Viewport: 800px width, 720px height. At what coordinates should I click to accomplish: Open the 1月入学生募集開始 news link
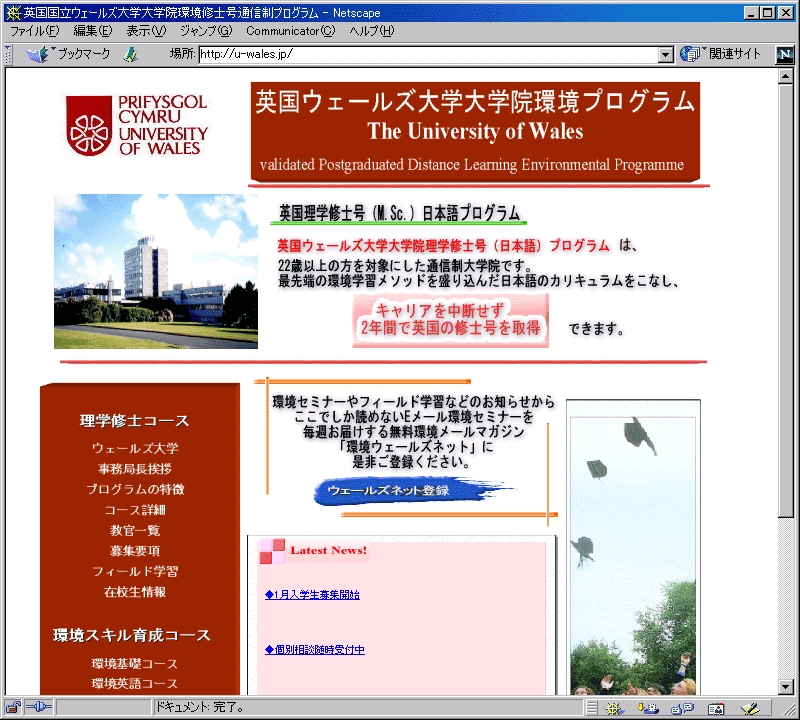(x=312, y=595)
